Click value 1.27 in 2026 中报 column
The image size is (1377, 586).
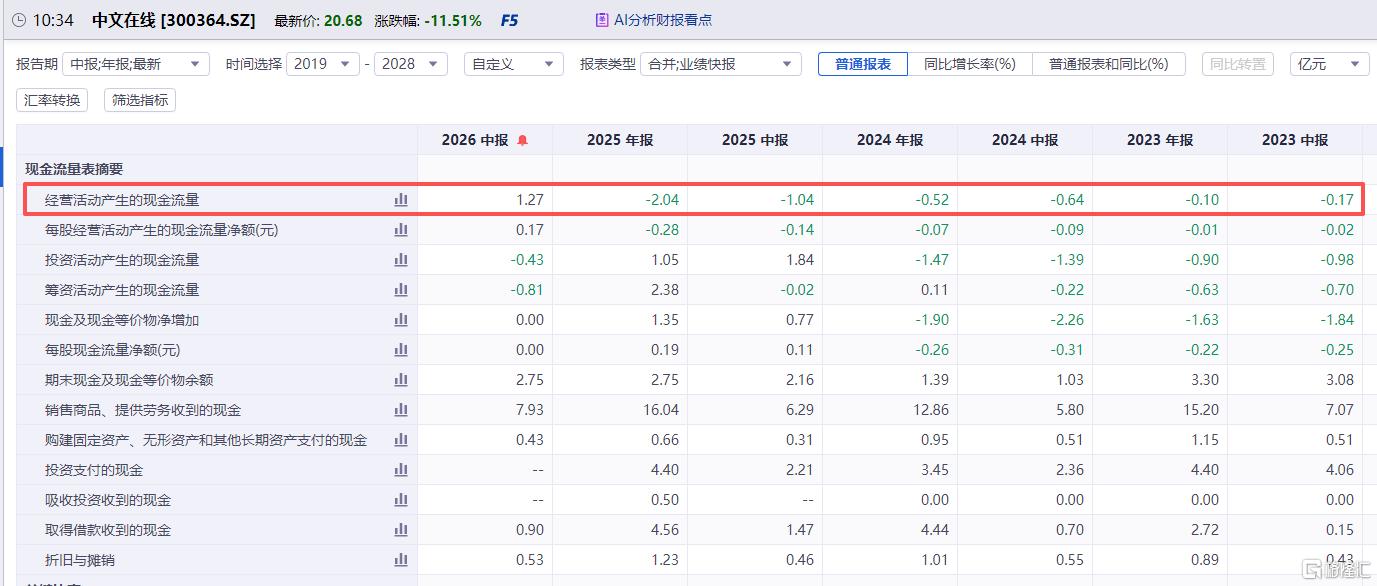tap(530, 200)
